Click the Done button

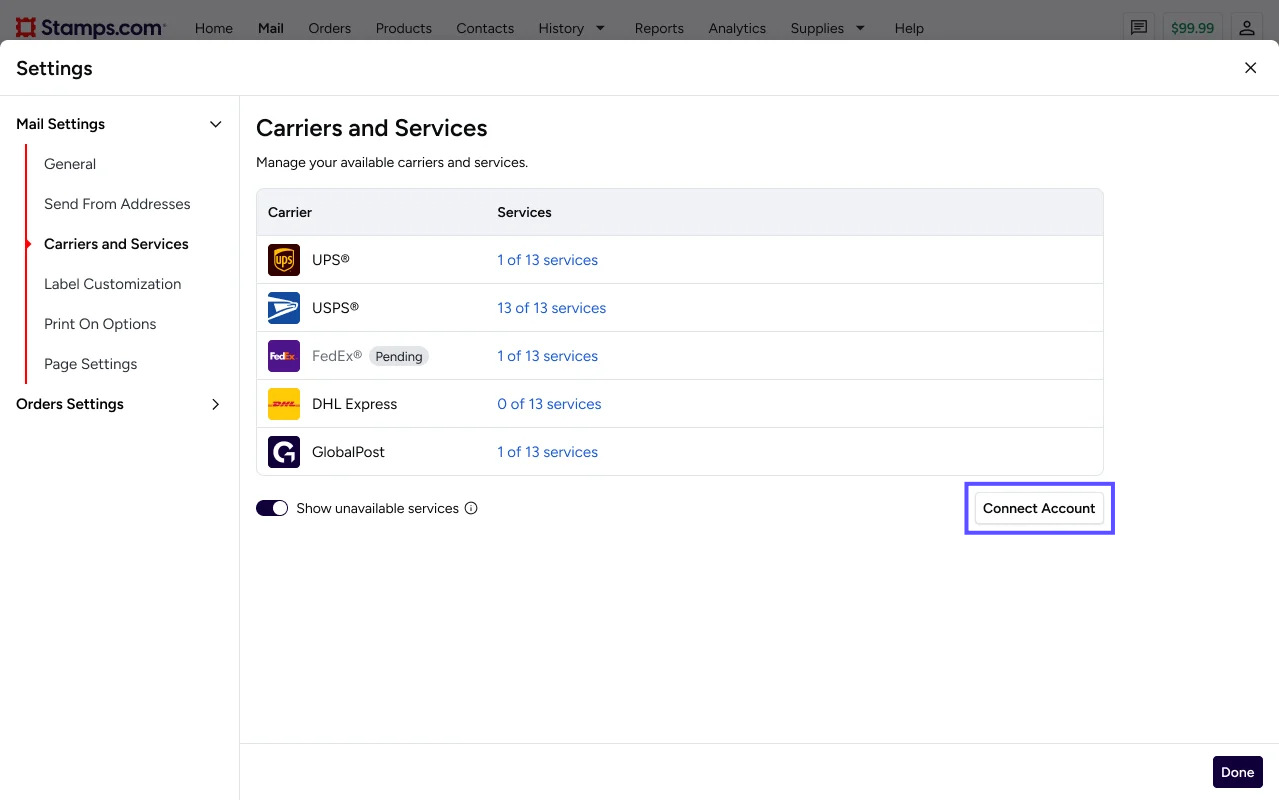point(1238,772)
